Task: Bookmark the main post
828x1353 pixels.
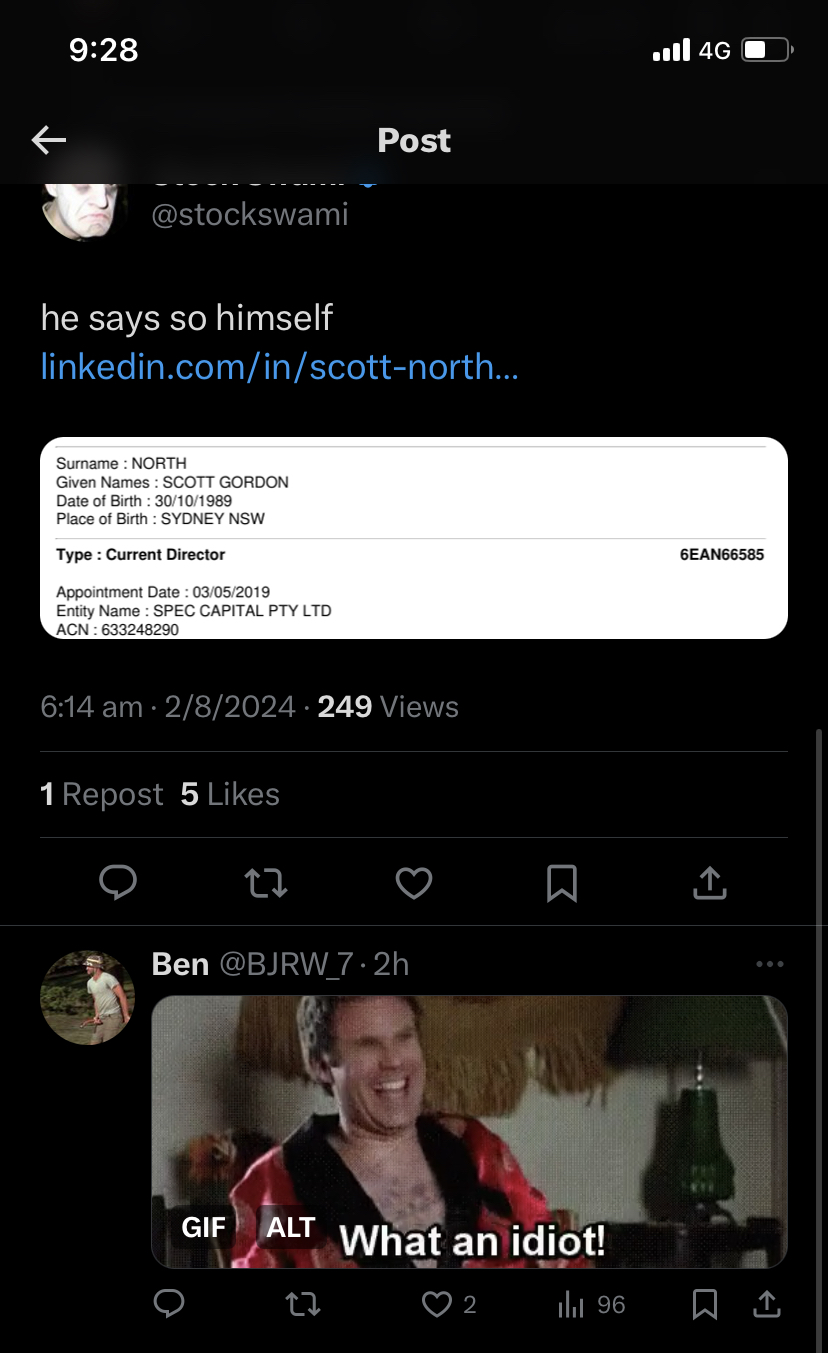Action: (562, 883)
